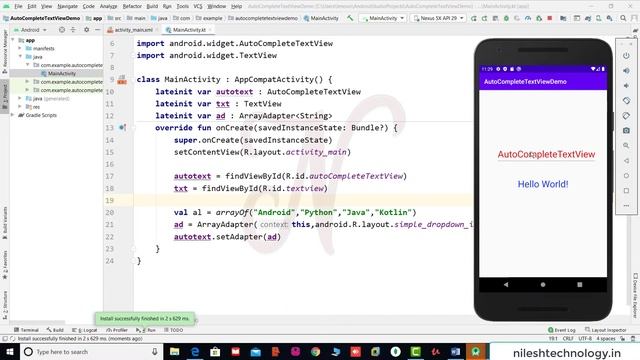Screen dimensions: 640x360
Task: Select MainActivity file in the project tree
Action: point(62,73)
